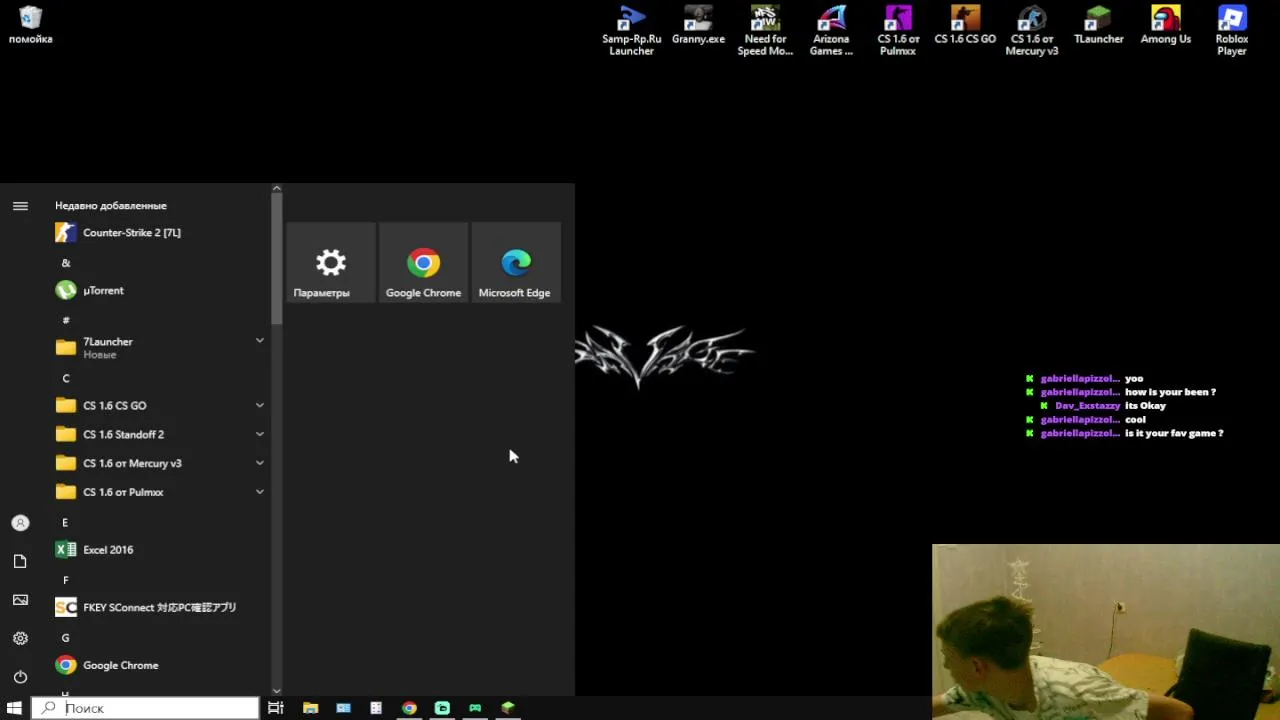Viewport: 1280px width, 720px height.
Task: Launch Google Chrome from the app list
Action: click(160, 666)
